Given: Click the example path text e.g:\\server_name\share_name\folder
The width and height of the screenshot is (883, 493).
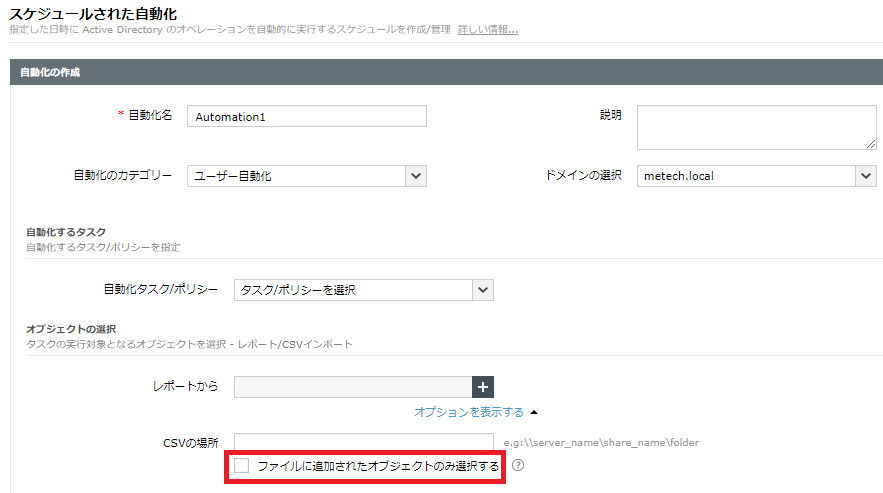Looking at the screenshot, I should (601, 443).
